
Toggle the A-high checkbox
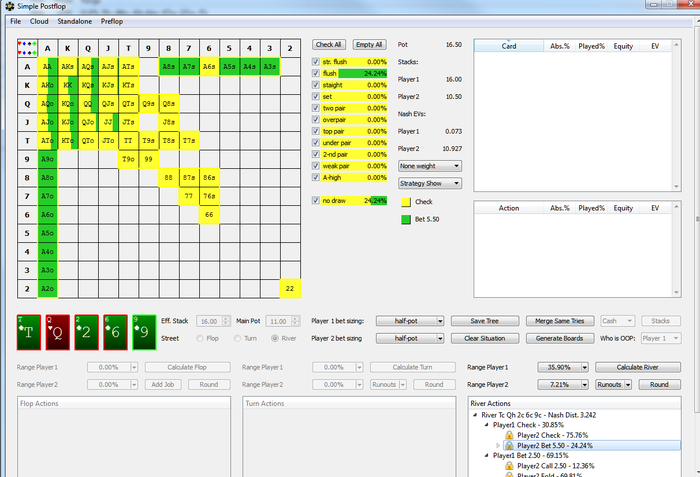click(x=316, y=177)
